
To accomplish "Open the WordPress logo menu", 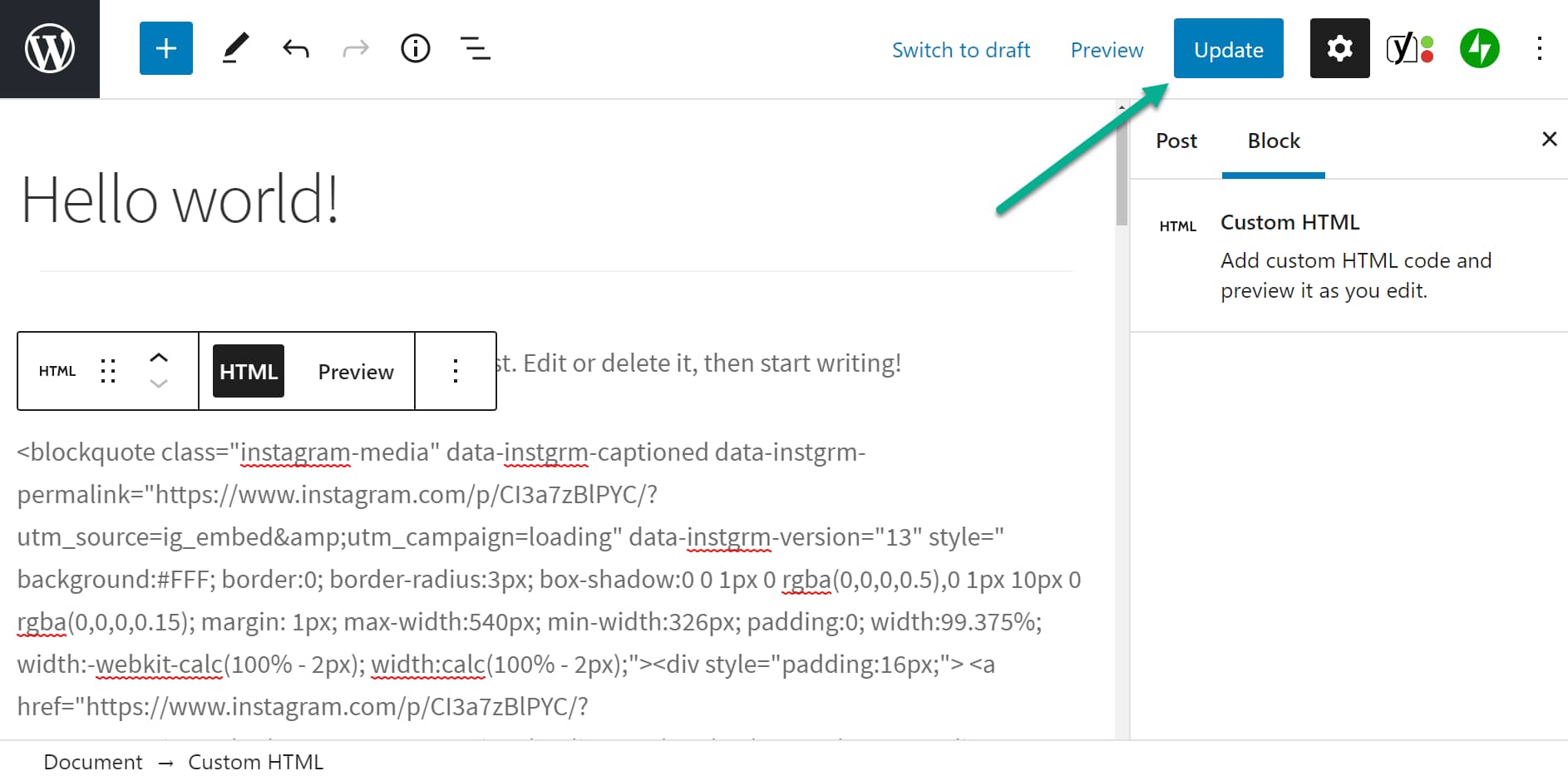I will click(x=50, y=49).
